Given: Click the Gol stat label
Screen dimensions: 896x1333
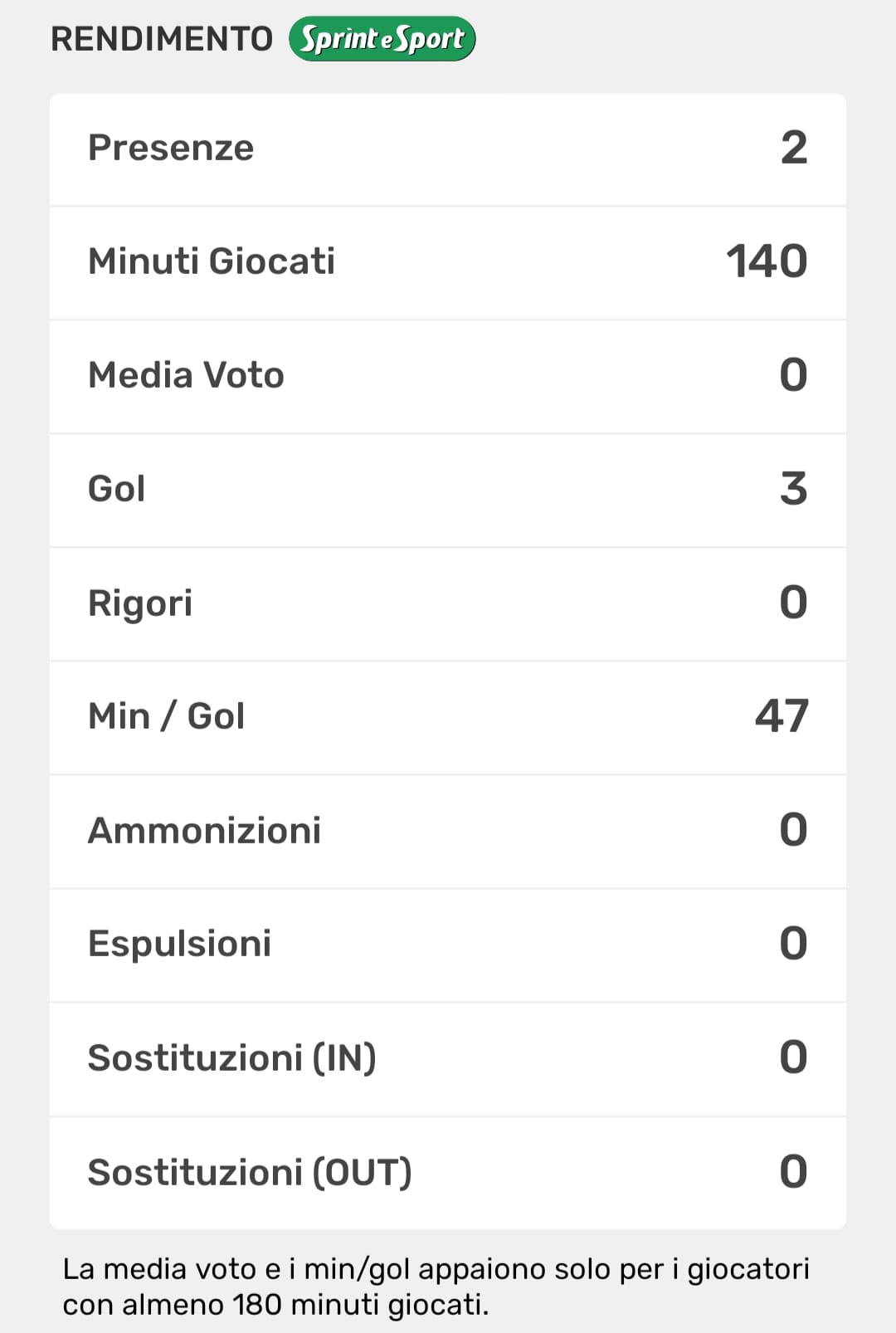Looking at the screenshot, I should click(x=117, y=489).
